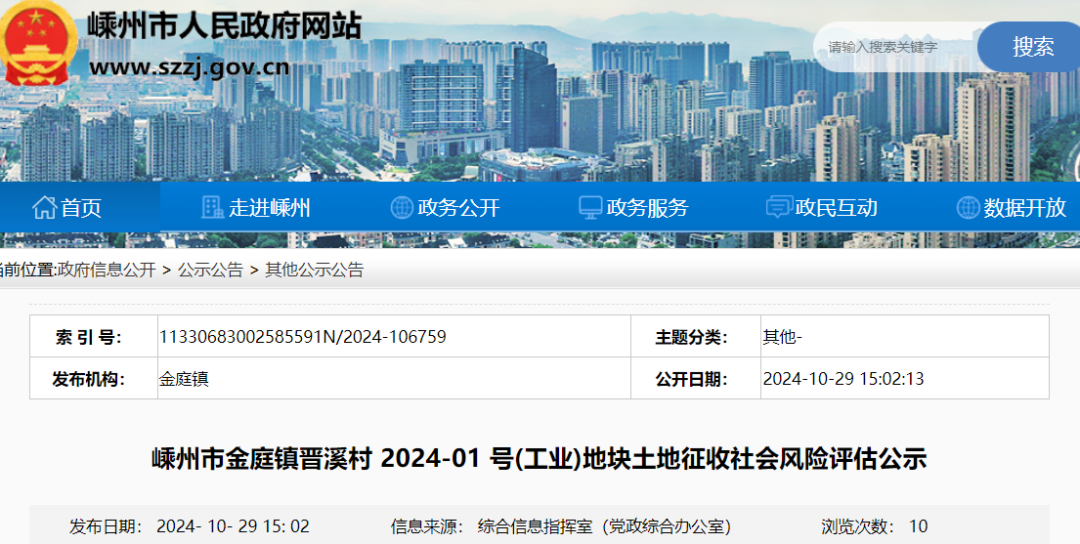The width and height of the screenshot is (1080, 544).
Task: Click the national emblem logo
Action: tap(38, 42)
